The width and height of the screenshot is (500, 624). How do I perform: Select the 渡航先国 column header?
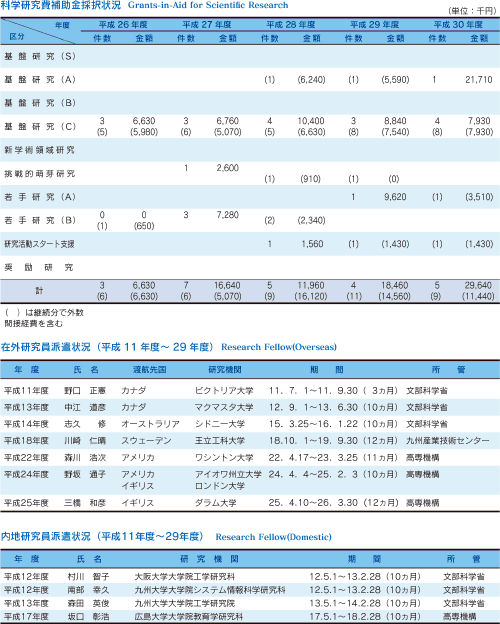150,370
